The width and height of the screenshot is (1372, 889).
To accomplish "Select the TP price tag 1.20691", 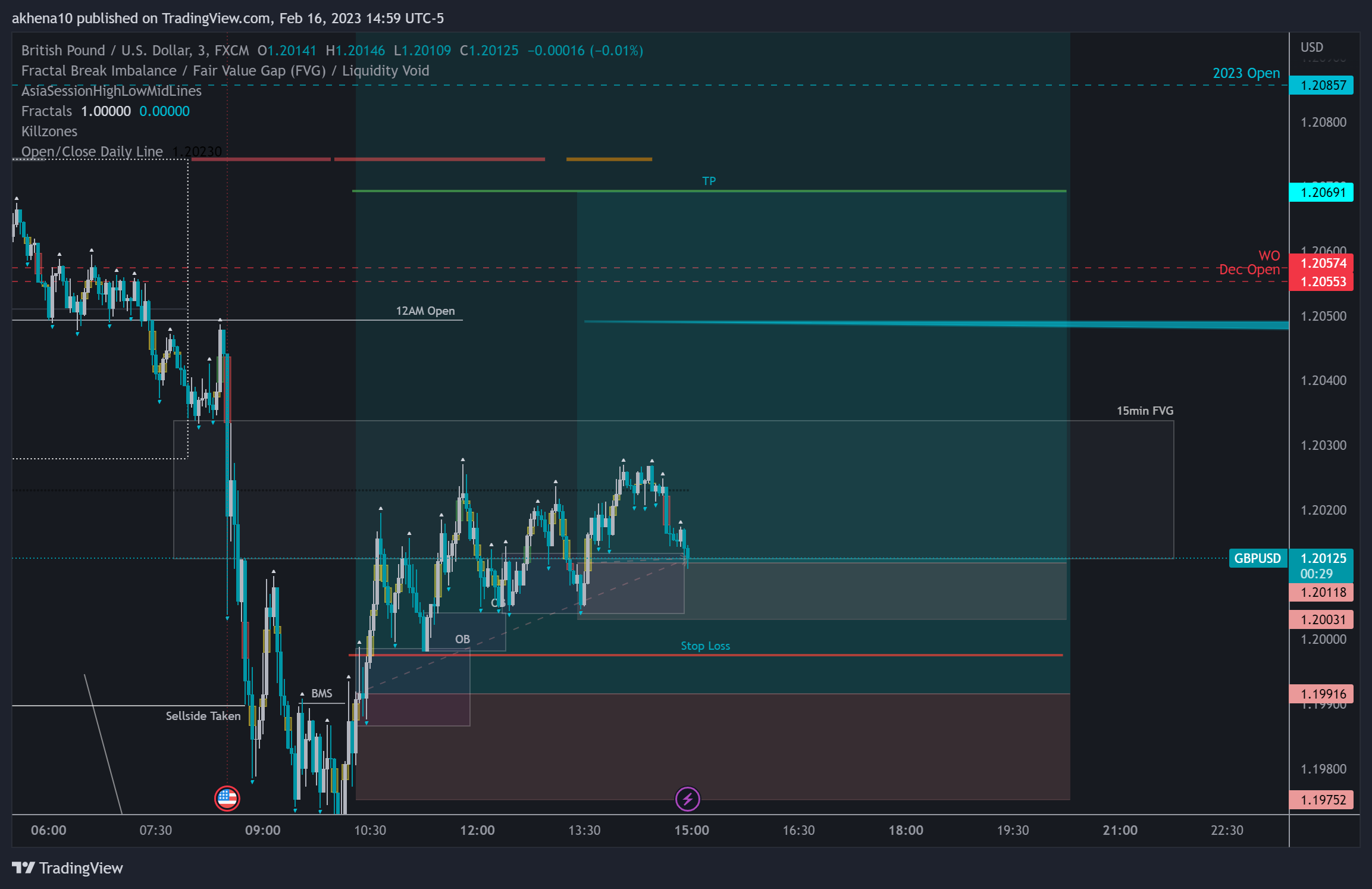I will pos(1321,192).
